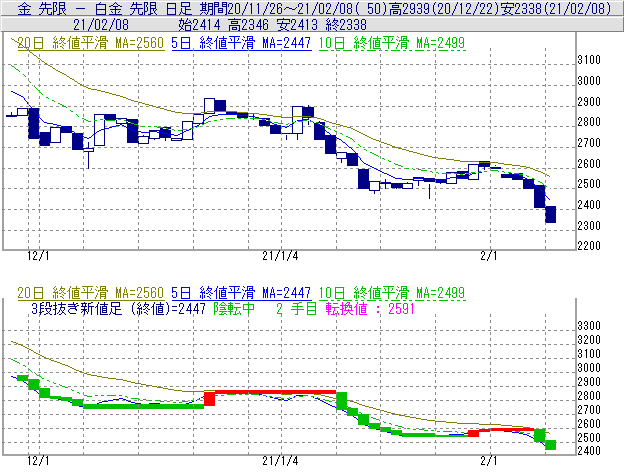Click lower chart 21/1/4 date label
Screen dimensions: 624x473
280,461
